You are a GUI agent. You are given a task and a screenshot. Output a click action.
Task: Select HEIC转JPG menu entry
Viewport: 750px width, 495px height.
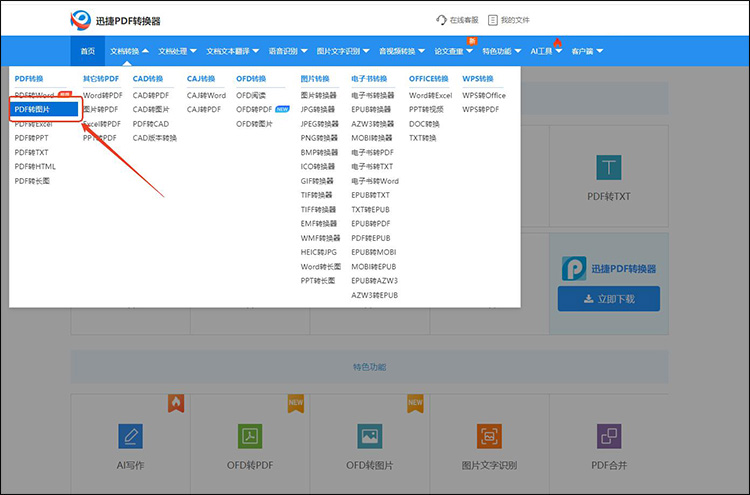coord(319,252)
